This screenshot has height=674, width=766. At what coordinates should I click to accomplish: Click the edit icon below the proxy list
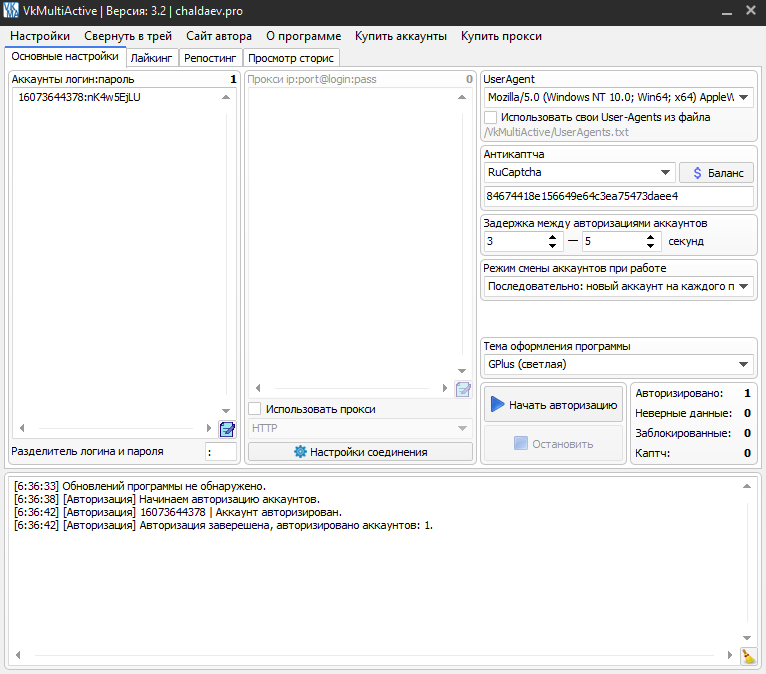coord(463,389)
